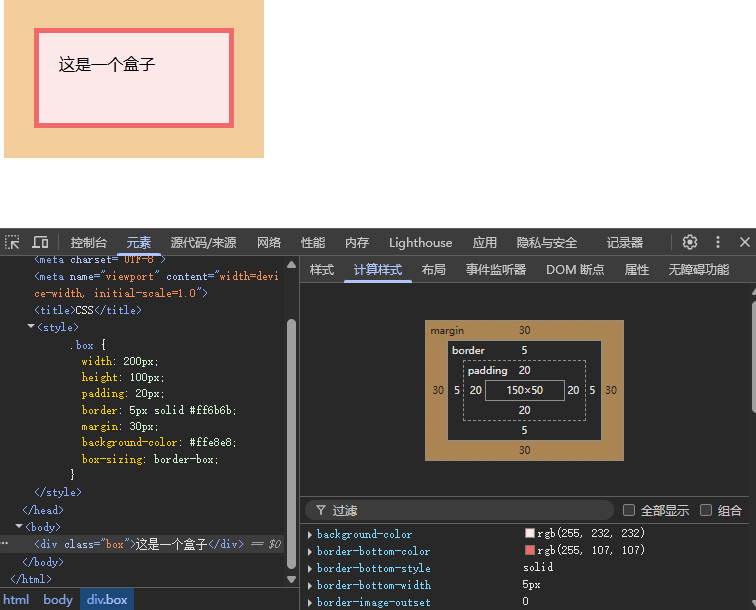Close the DevTools panel
This screenshot has height=610, width=756.
coord(745,242)
